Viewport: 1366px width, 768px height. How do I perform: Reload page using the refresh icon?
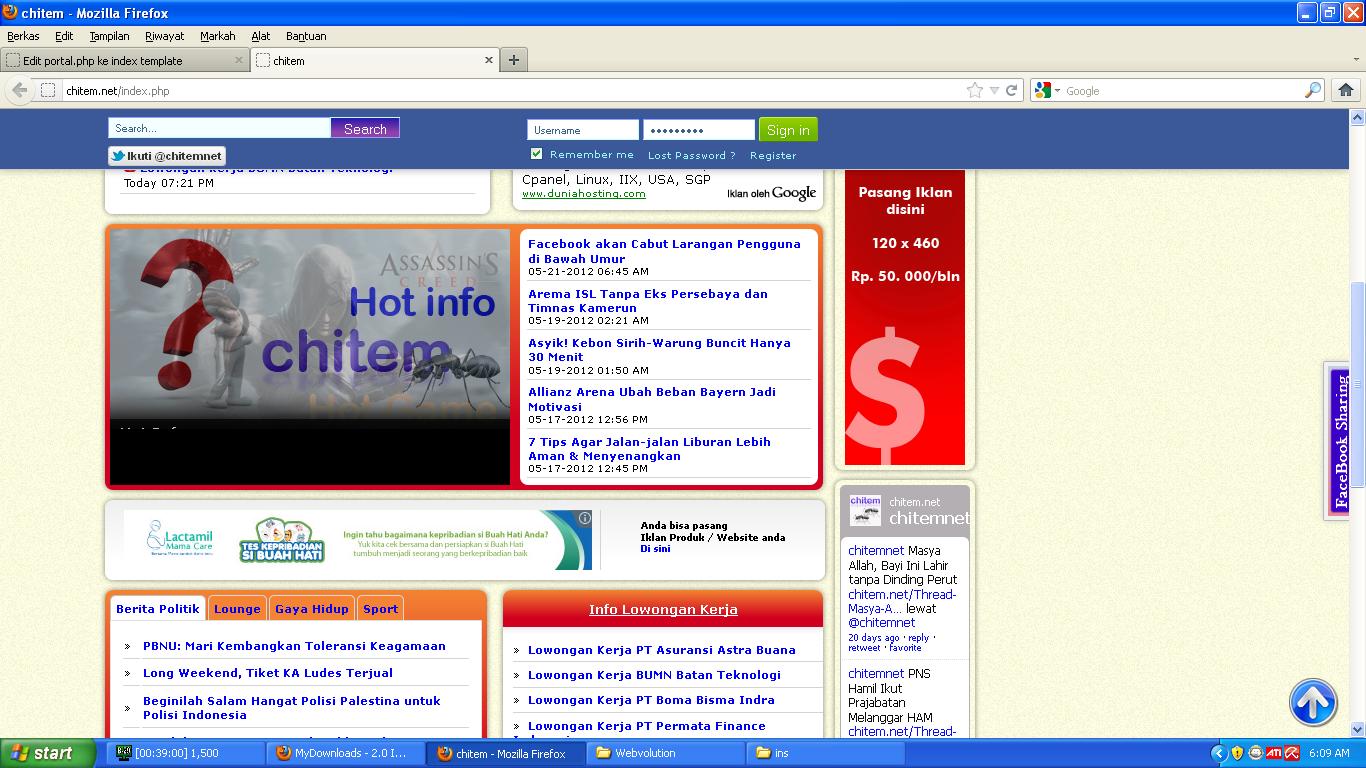pyautogui.click(x=1012, y=90)
